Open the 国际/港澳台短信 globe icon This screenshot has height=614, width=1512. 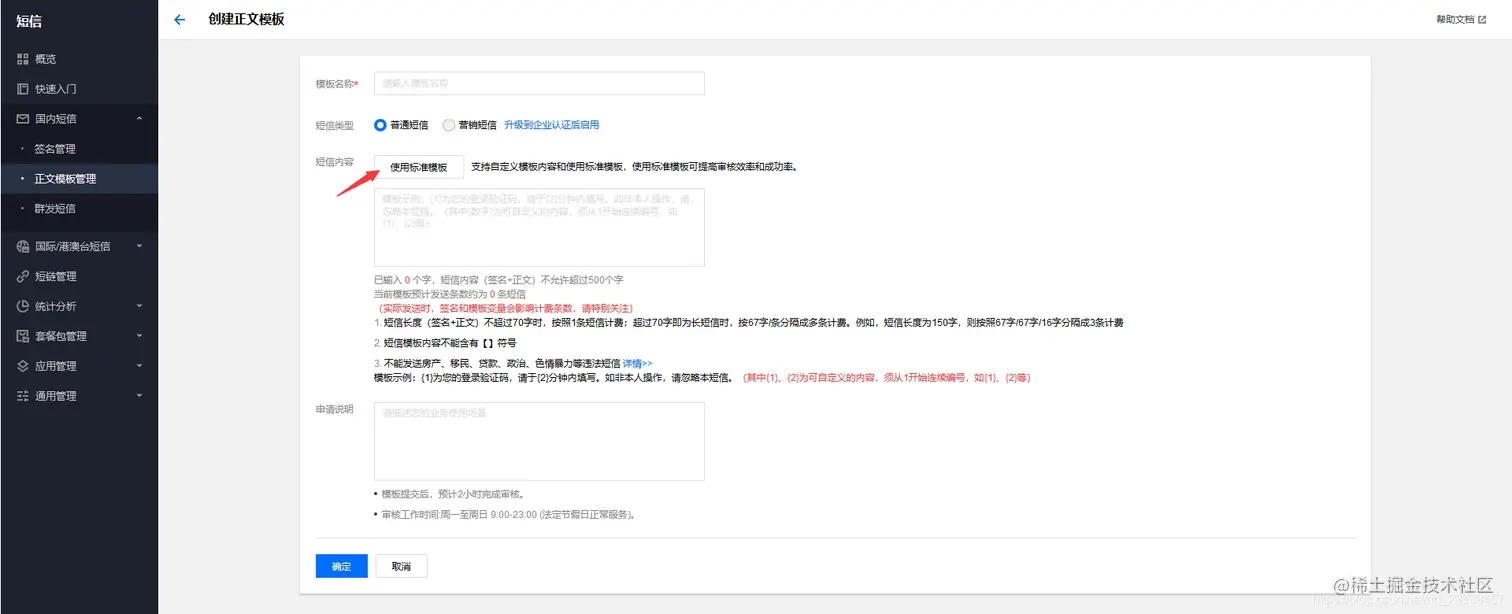coord(22,246)
